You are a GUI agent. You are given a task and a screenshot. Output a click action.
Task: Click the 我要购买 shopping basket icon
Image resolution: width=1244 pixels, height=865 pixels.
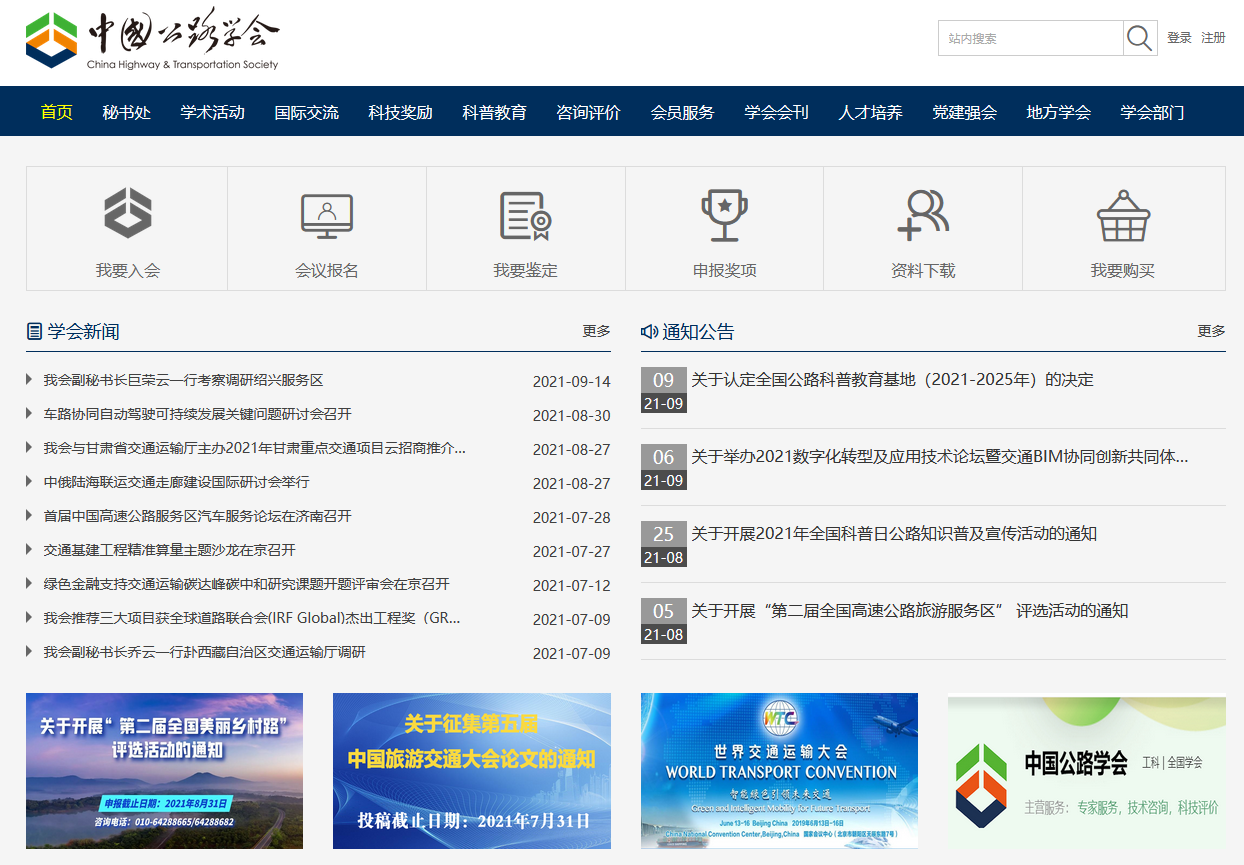point(1122,216)
